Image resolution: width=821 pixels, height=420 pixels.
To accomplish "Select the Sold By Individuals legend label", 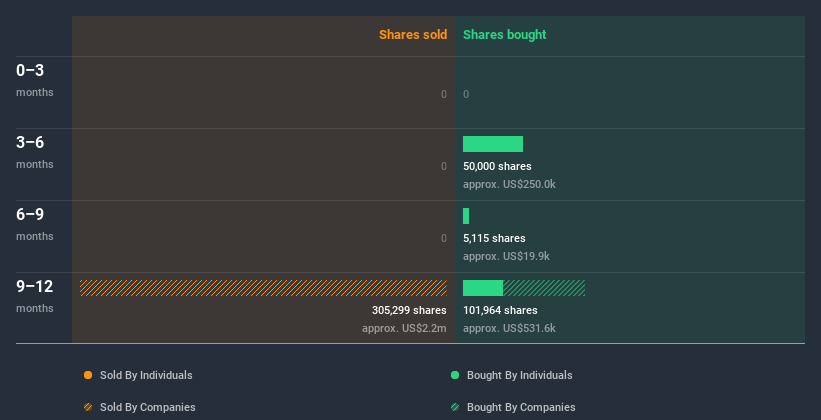I will (146, 375).
